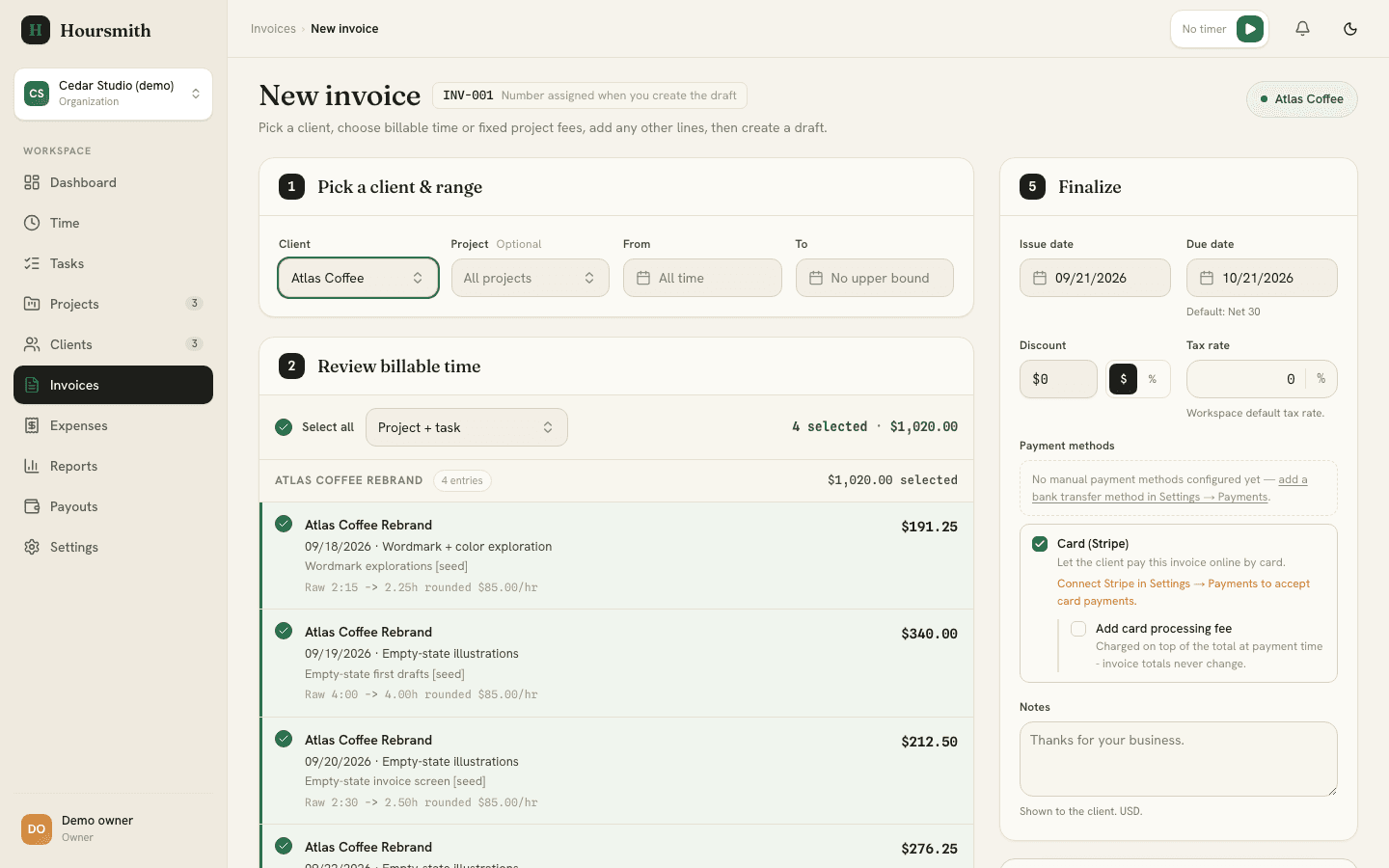Click the Projects folder icon
Viewport: 1389px width, 868px height.
point(32,304)
